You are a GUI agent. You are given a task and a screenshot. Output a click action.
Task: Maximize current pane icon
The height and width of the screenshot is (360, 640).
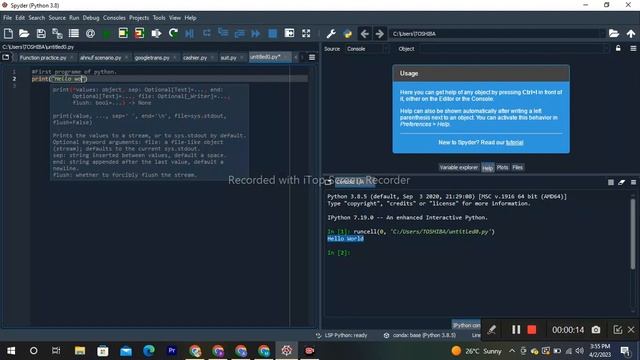(x=289, y=33)
